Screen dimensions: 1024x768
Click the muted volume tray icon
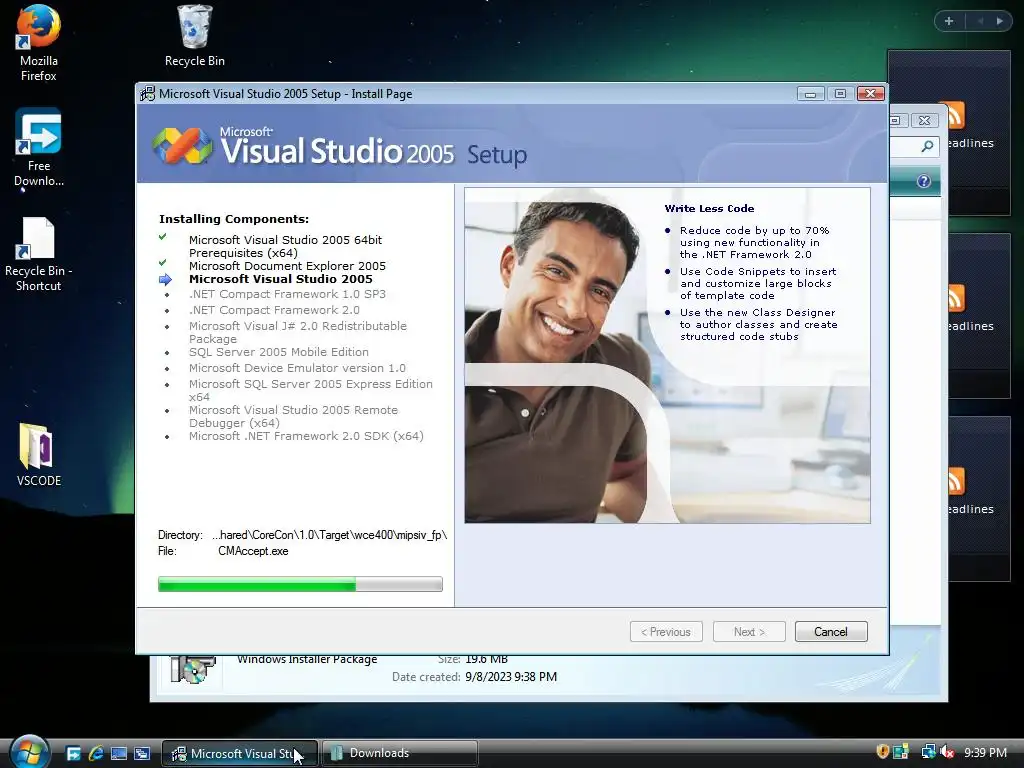click(x=947, y=752)
